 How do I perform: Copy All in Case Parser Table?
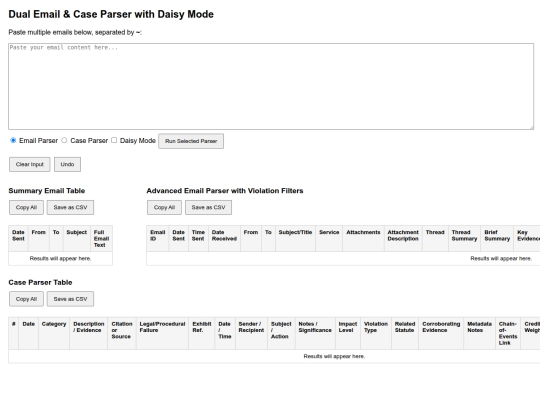(x=26, y=299)
